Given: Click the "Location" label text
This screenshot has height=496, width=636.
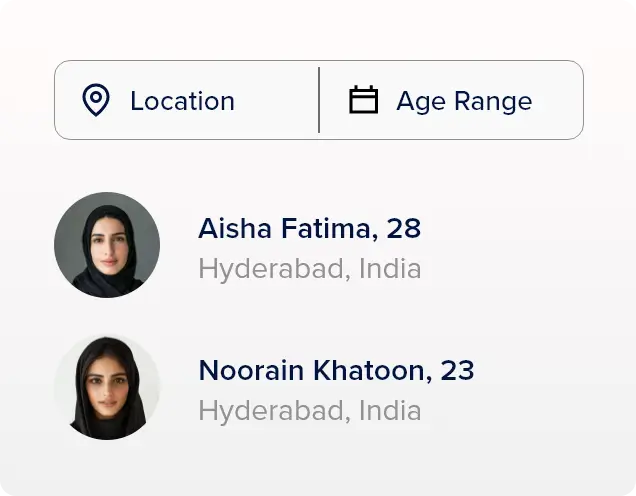Looking at the screenshot, I should (x=182, y=101).
